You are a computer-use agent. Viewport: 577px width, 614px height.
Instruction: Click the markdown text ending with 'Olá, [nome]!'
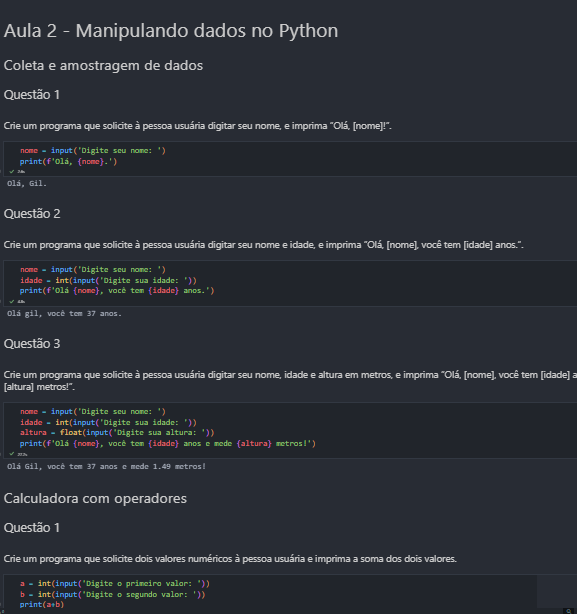(x=198, y=126)
